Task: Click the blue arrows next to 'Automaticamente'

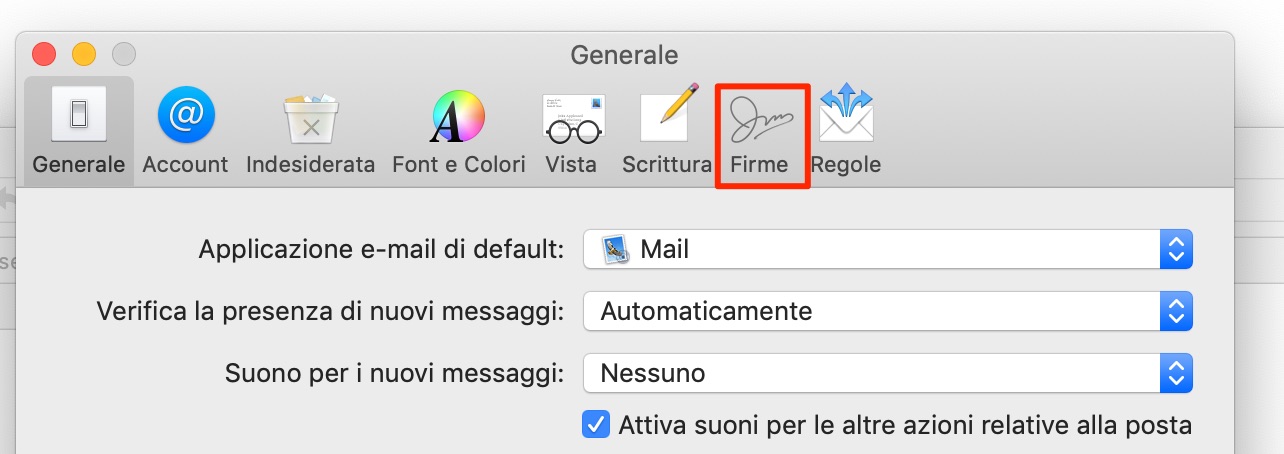Action: pos(1177,311)
